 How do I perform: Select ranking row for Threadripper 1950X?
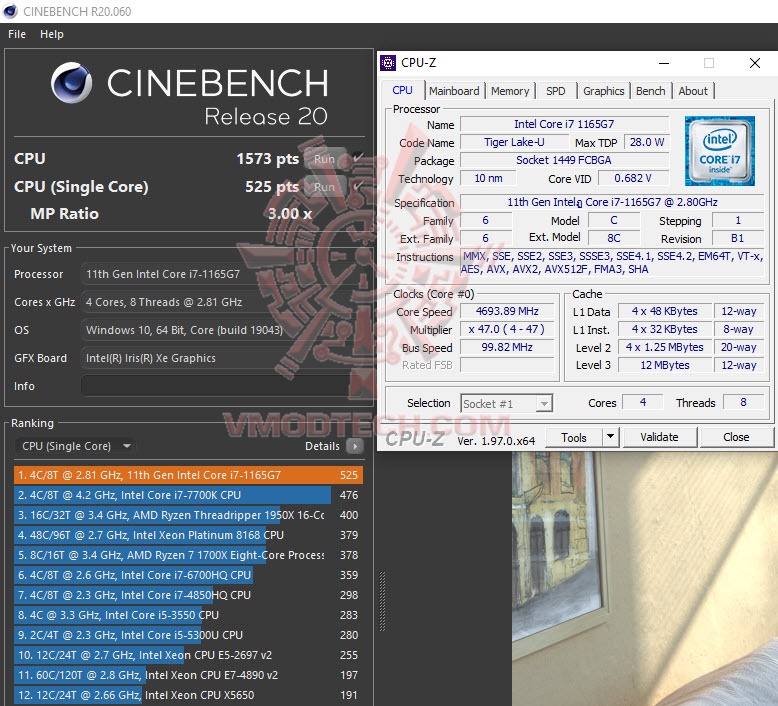[189, 515]
